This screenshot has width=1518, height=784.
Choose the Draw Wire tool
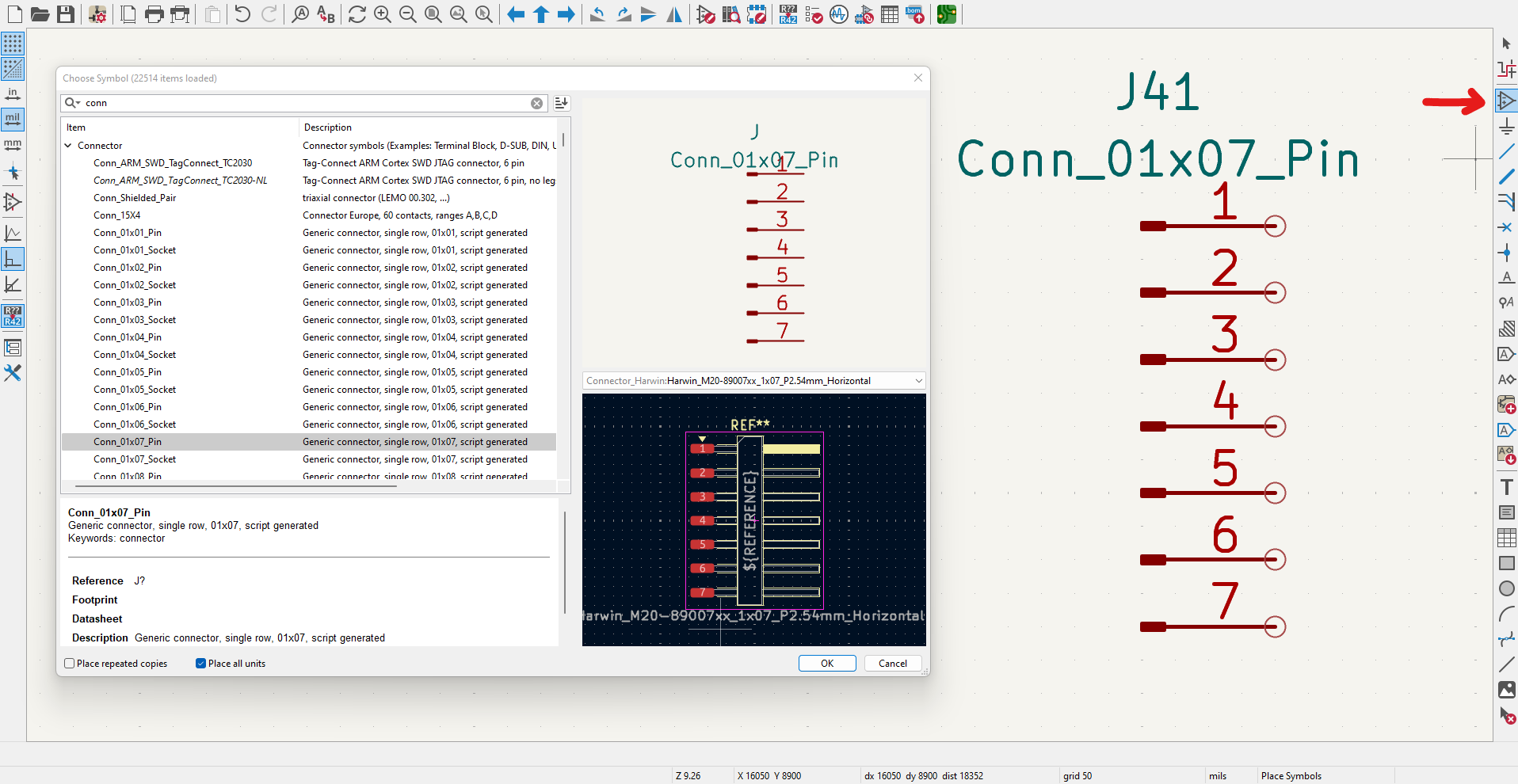point(1506,151)
